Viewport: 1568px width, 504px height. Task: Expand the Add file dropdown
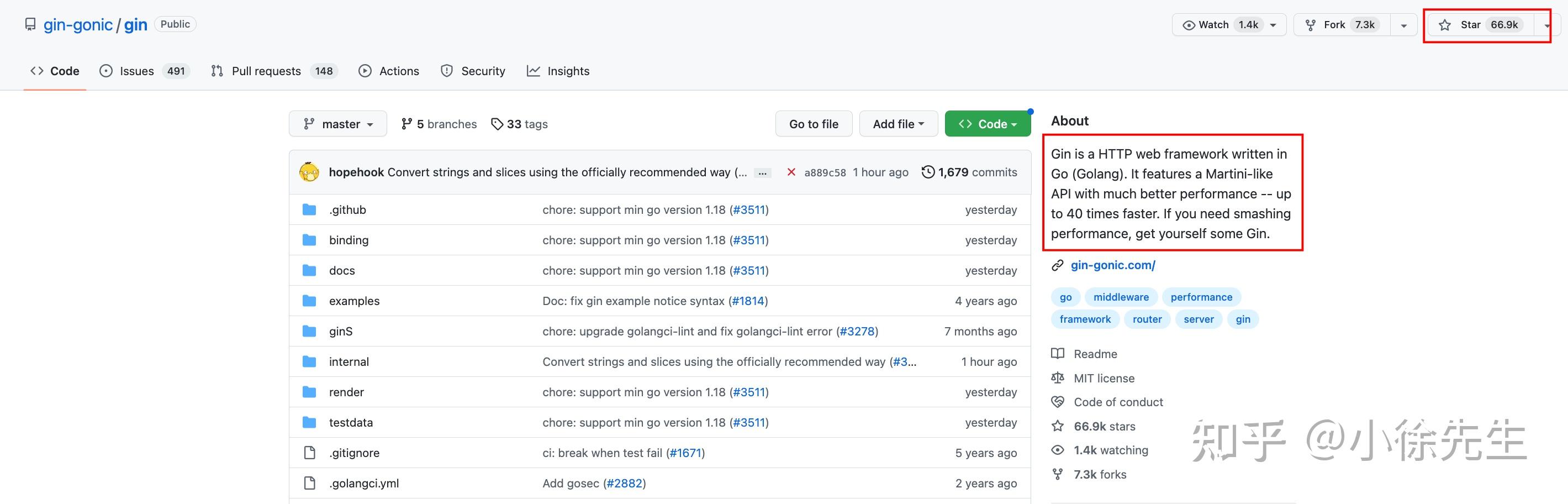(x=898, y=124)
